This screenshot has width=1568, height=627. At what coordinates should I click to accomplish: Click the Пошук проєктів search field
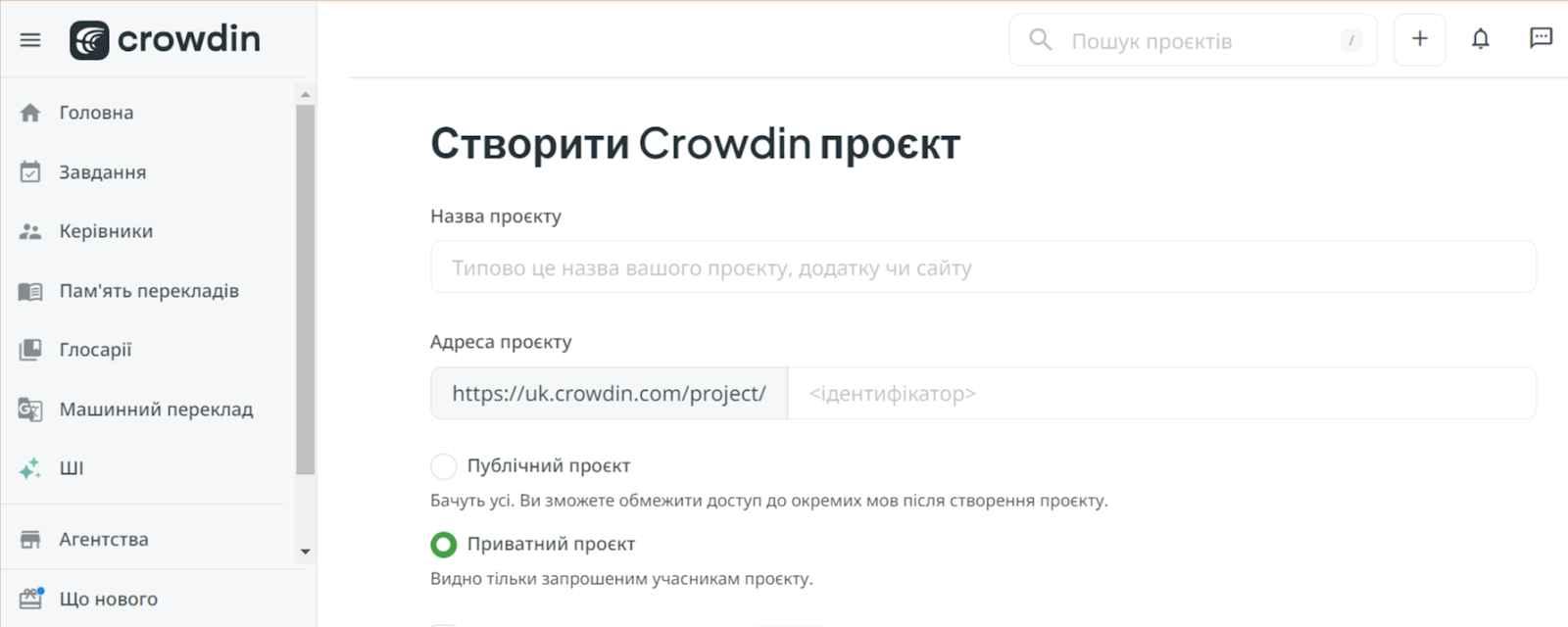coord(1194,40)
